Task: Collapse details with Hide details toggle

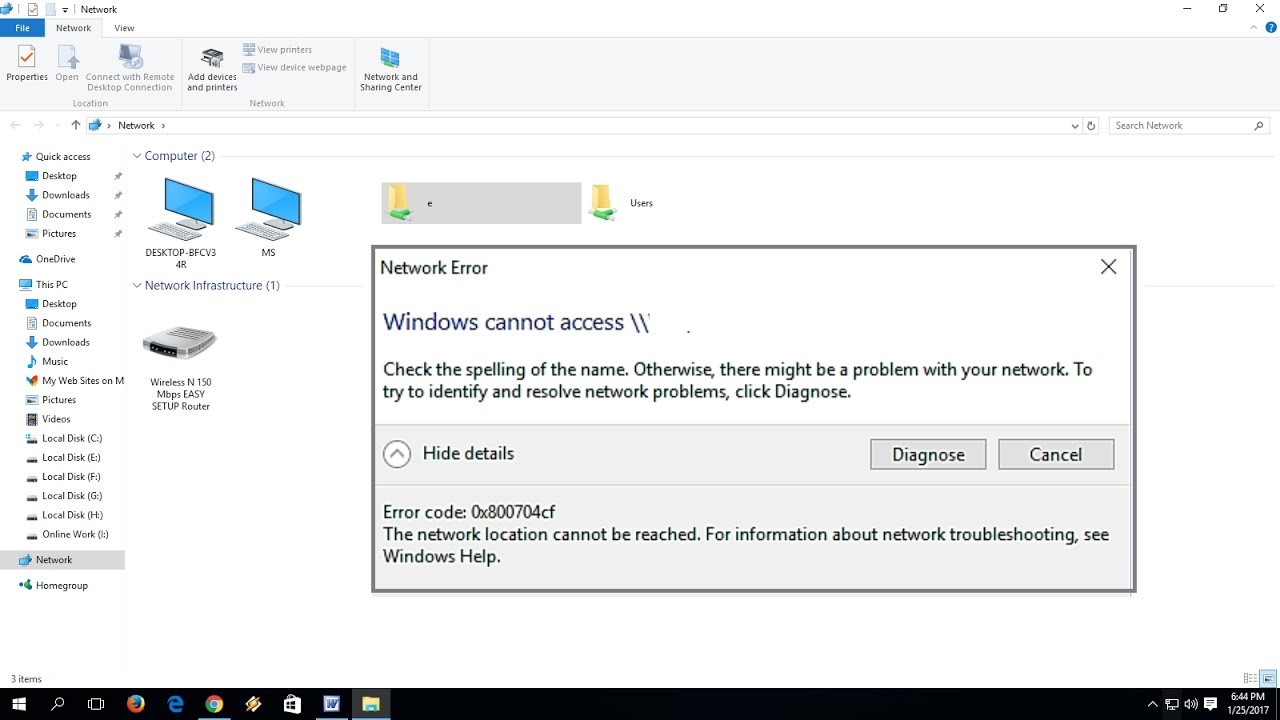Action: (x=449, y=454)
